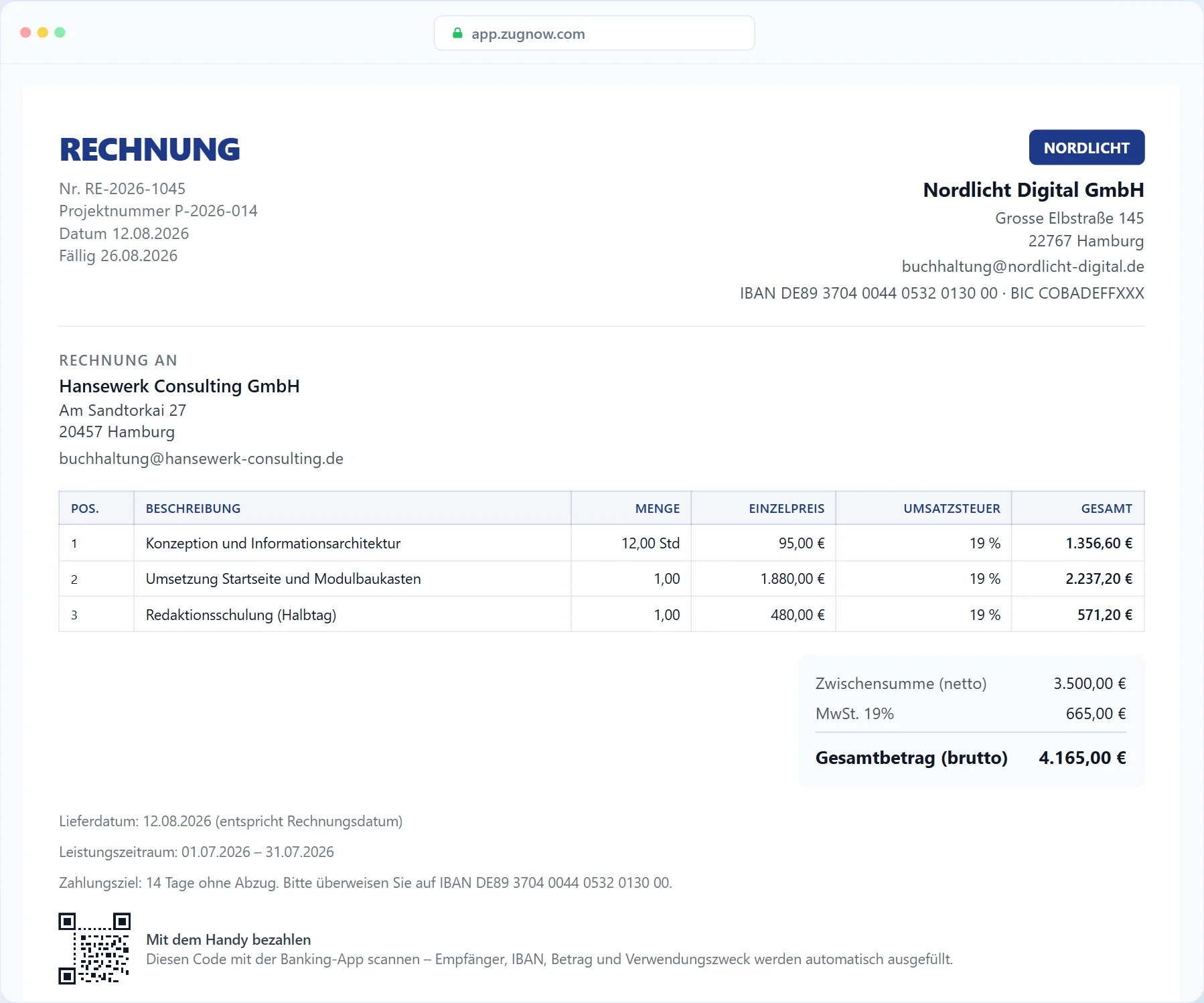Viewport: 1204px width, 1003px height.
Task: Click Nordlicht Digital GmbH company name
Action: pyautogui.click(x=1033, y=190)
